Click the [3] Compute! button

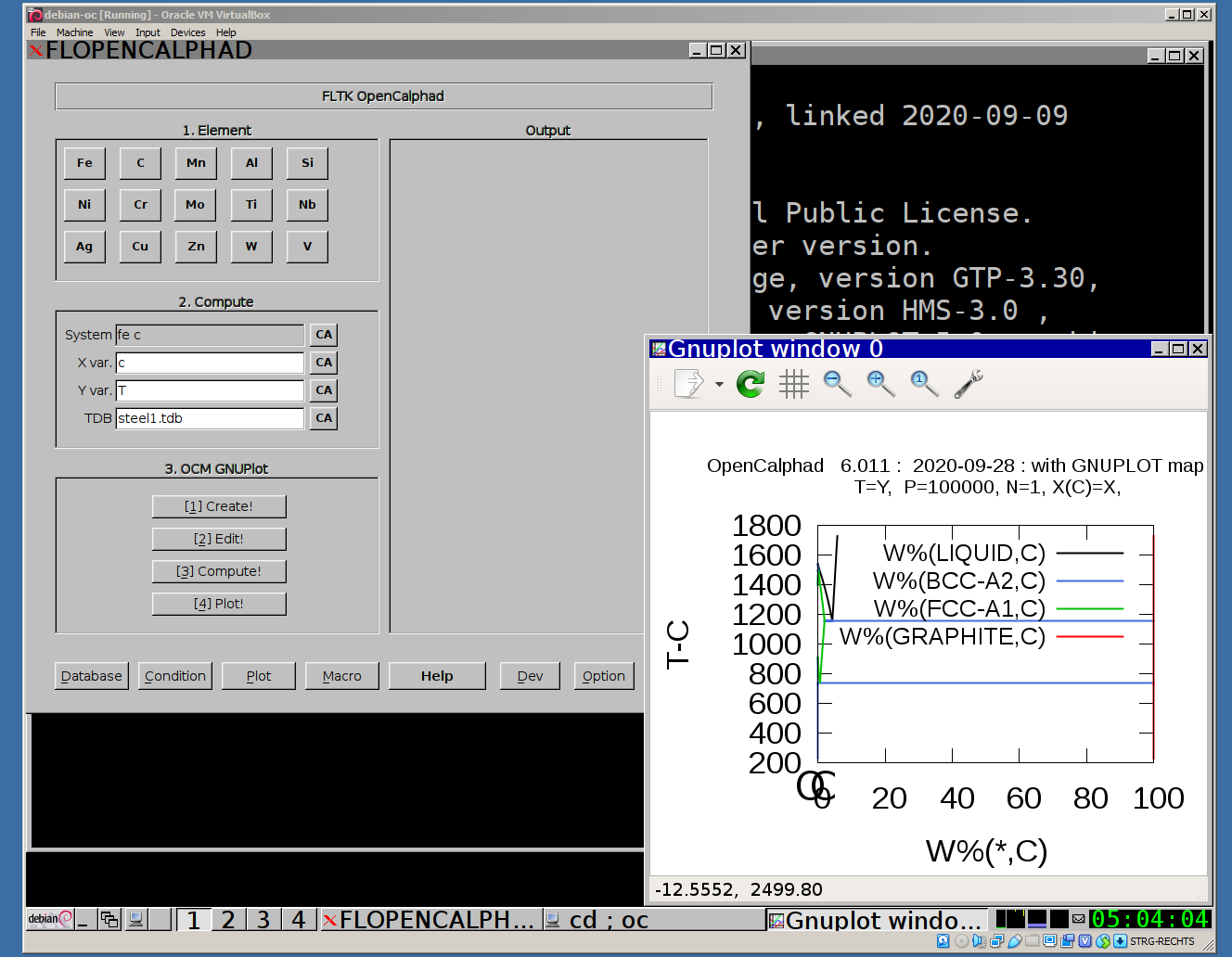pyautogui.click(x=219, y=571)
